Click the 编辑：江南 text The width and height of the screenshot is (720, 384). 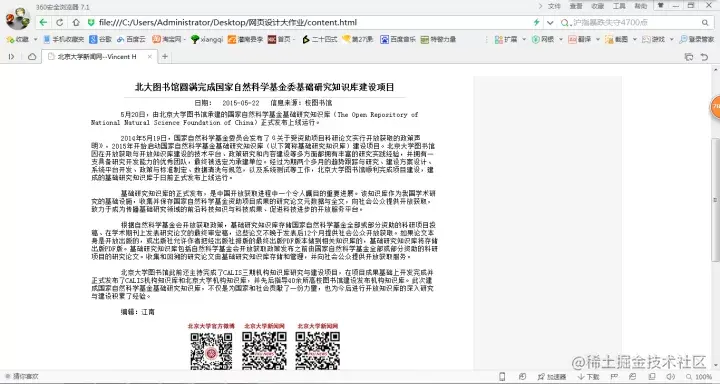click(138, 312)
